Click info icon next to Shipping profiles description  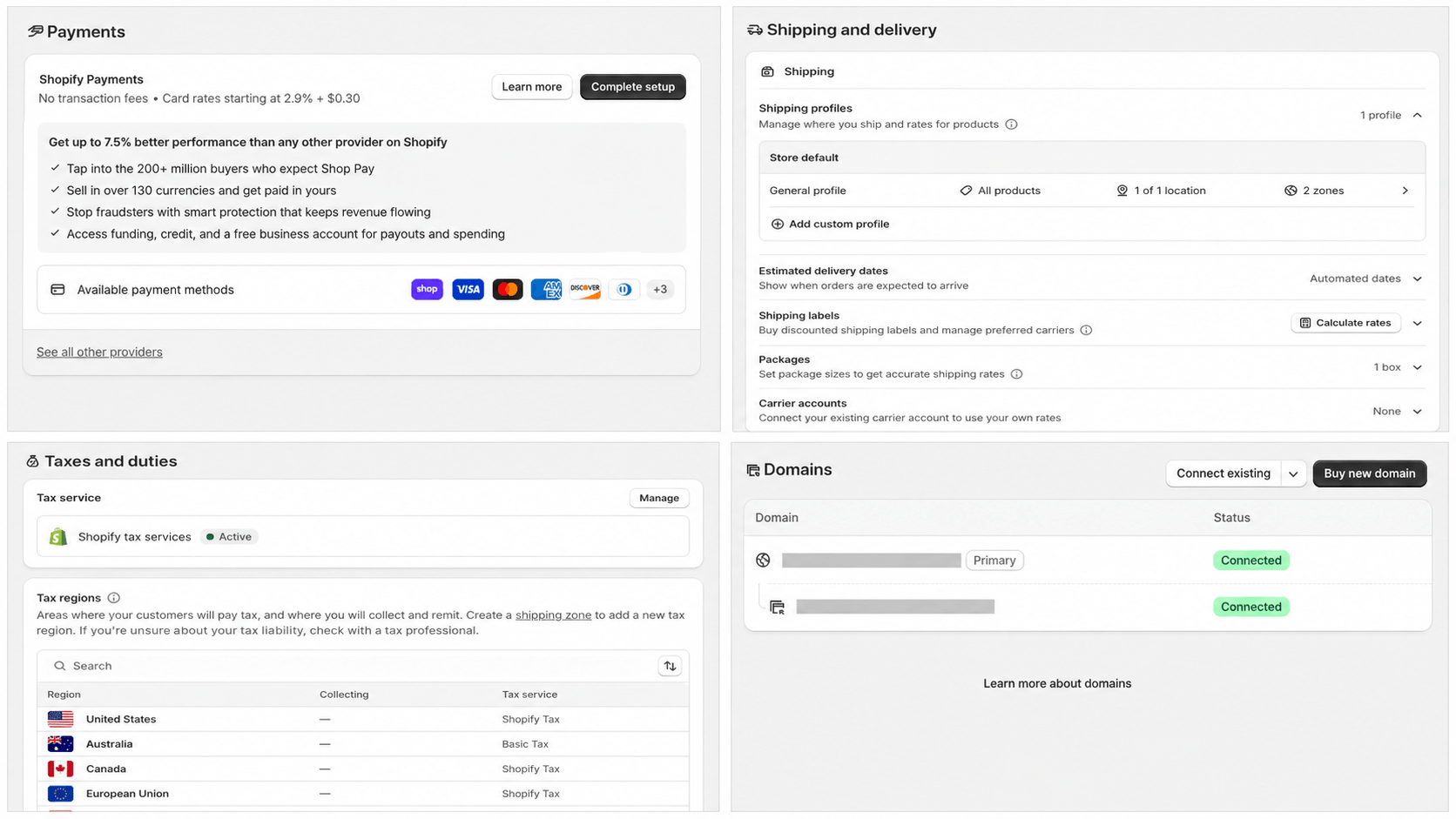1011,124
